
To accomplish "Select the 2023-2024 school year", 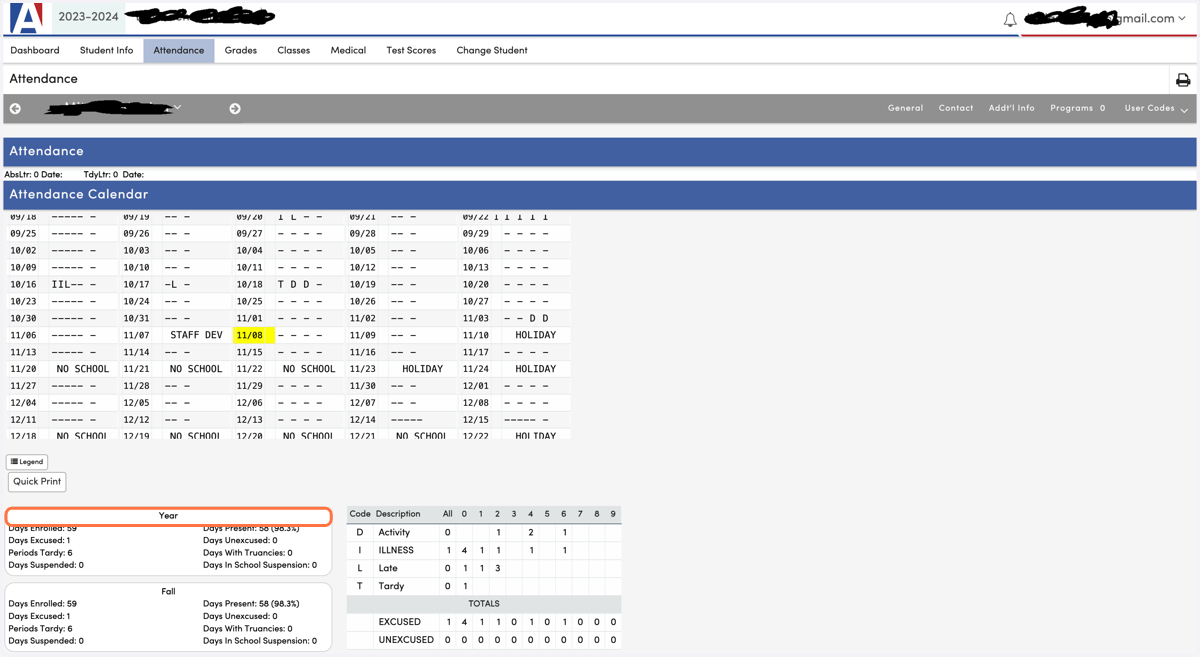I will pyautogui.click(x=88, y=17).
